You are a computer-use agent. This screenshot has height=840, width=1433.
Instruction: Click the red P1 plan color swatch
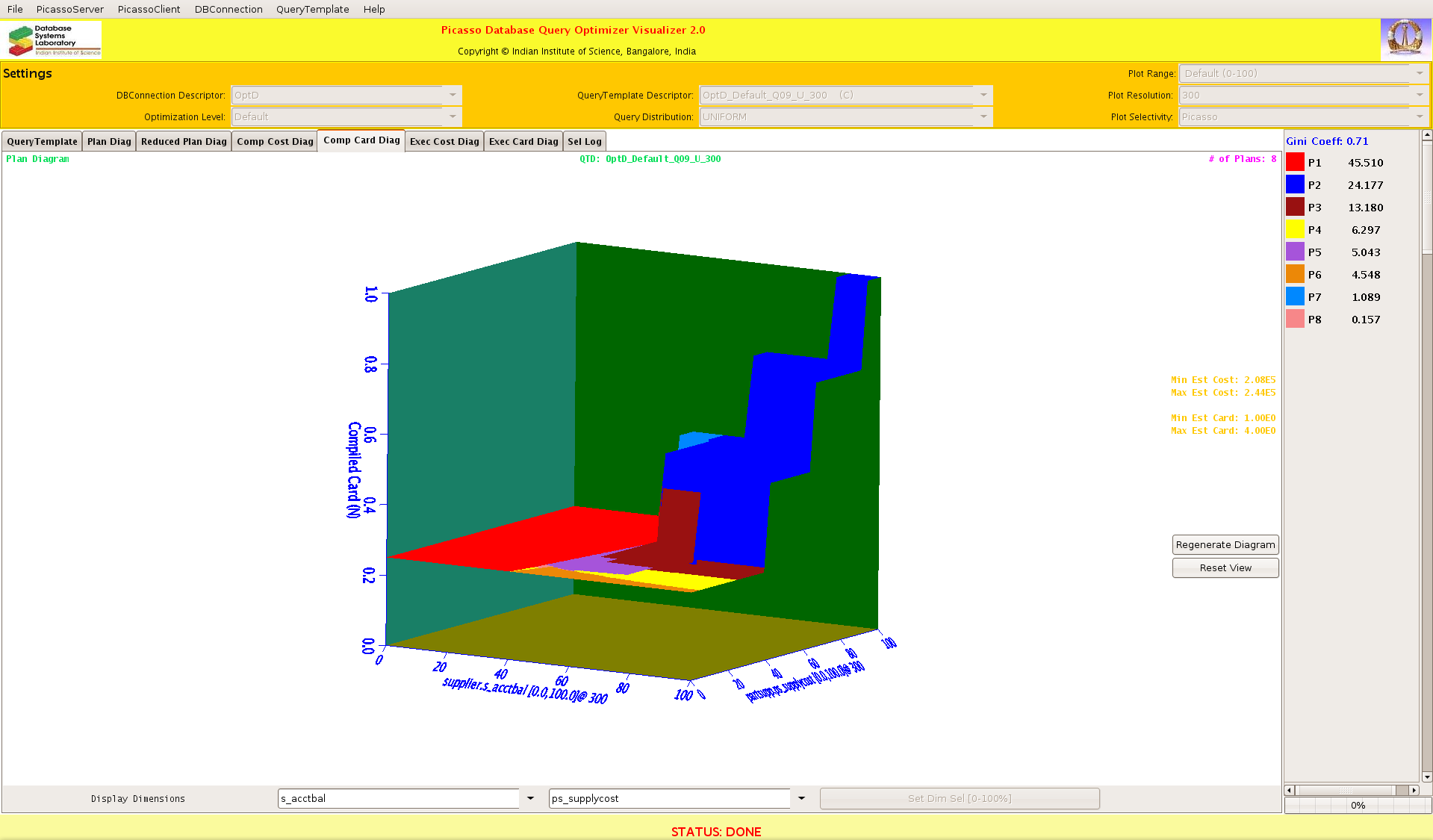coord(1295,163)
